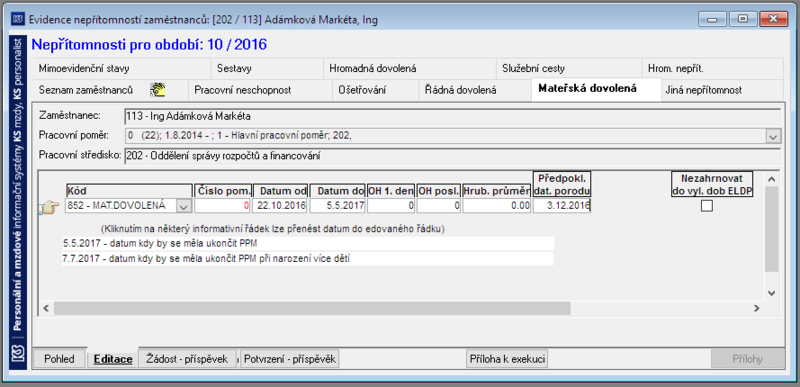Image resolution: width=800 pixels, height=387 pixels.
Task: Click the Příloha k exekuci button
Action: click(507, 359)
